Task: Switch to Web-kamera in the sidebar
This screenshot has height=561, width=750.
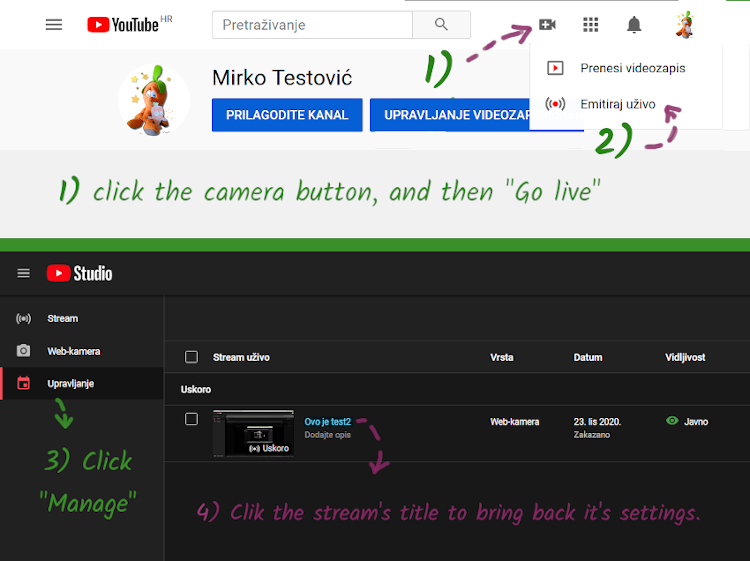Action: 73,351
